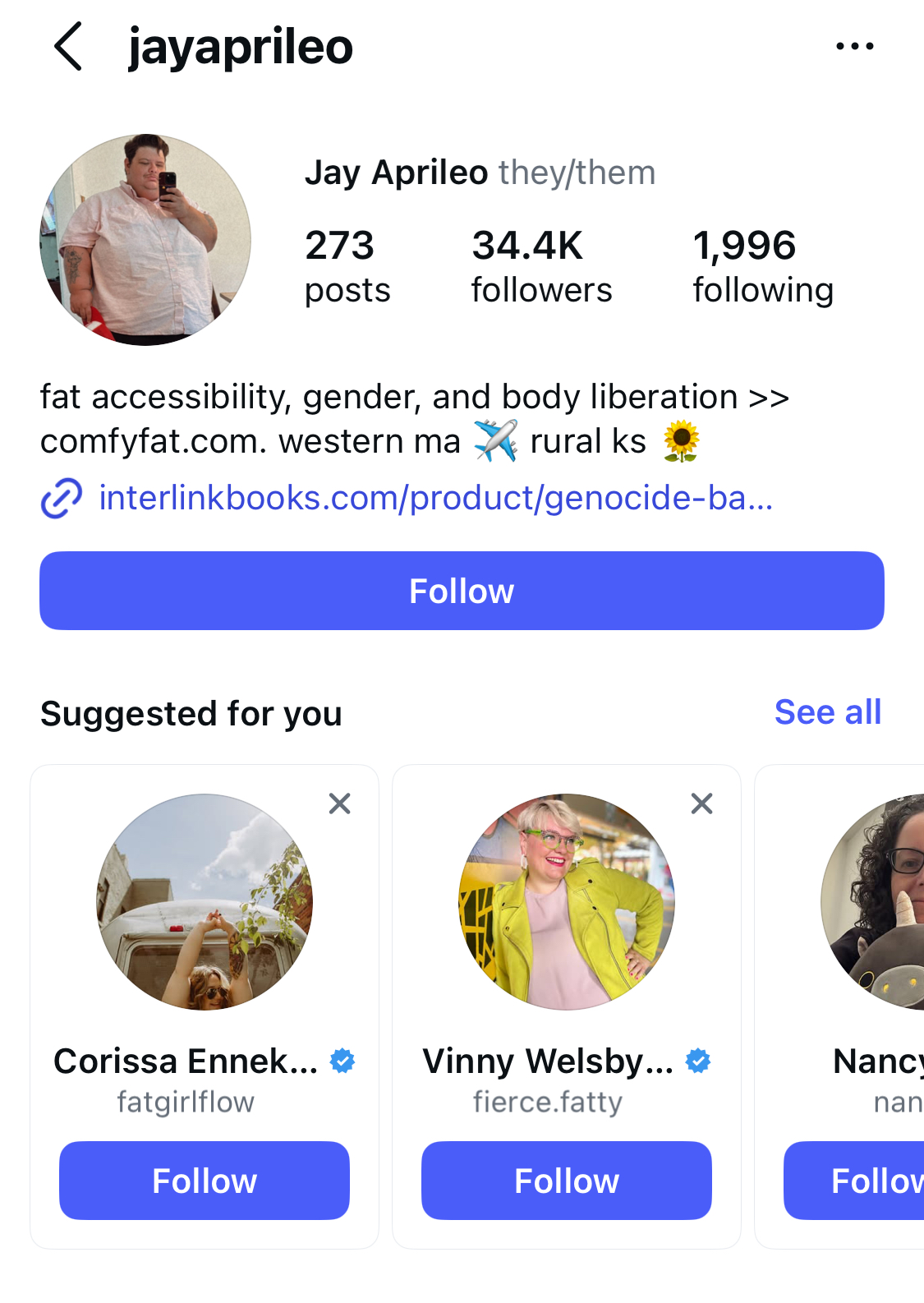Image resolution: width=924 pixels, height=1303 pixels.
Task: View the 1,996 following list
Action: pos(762,267)
